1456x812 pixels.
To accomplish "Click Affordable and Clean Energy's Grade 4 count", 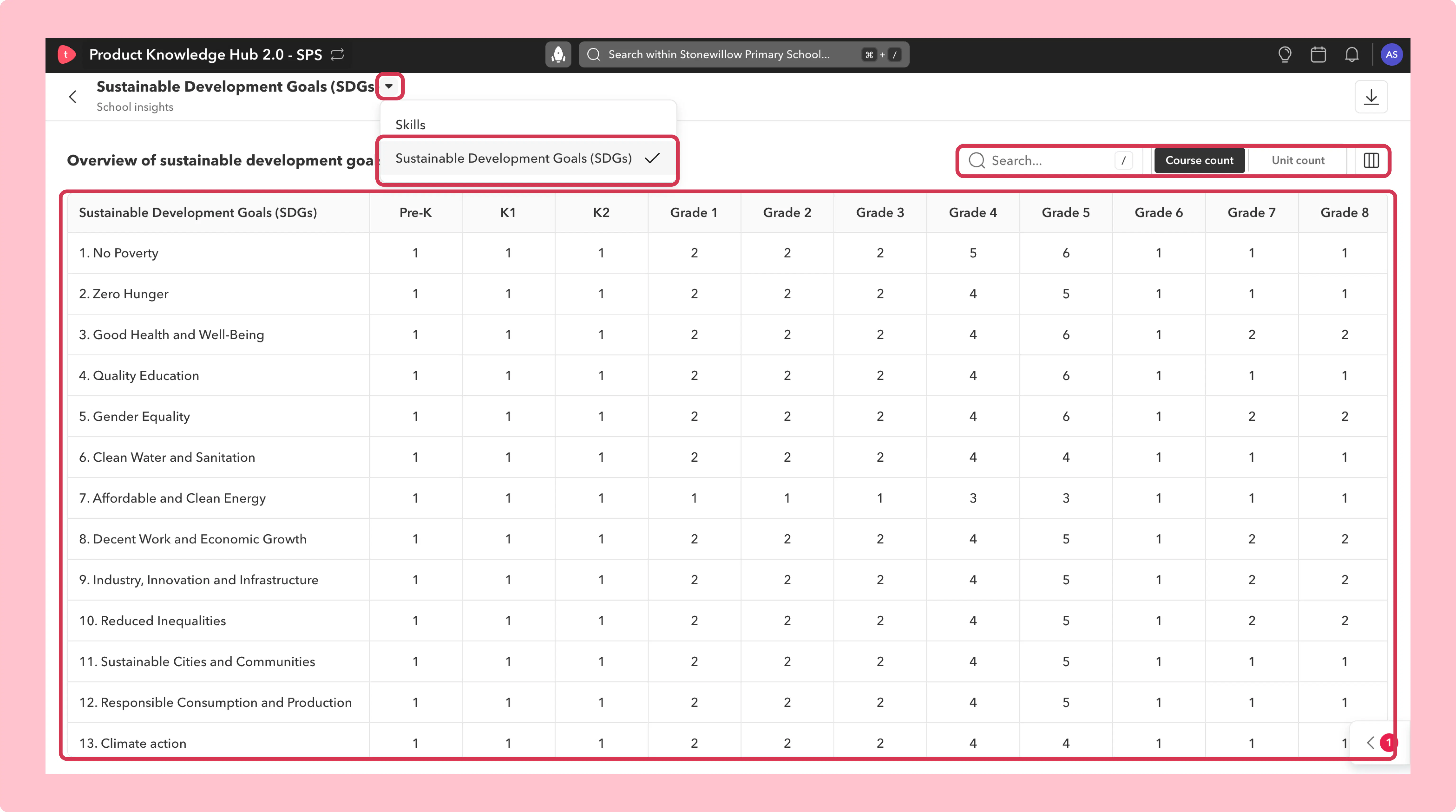I will click(x=973, y=498).
